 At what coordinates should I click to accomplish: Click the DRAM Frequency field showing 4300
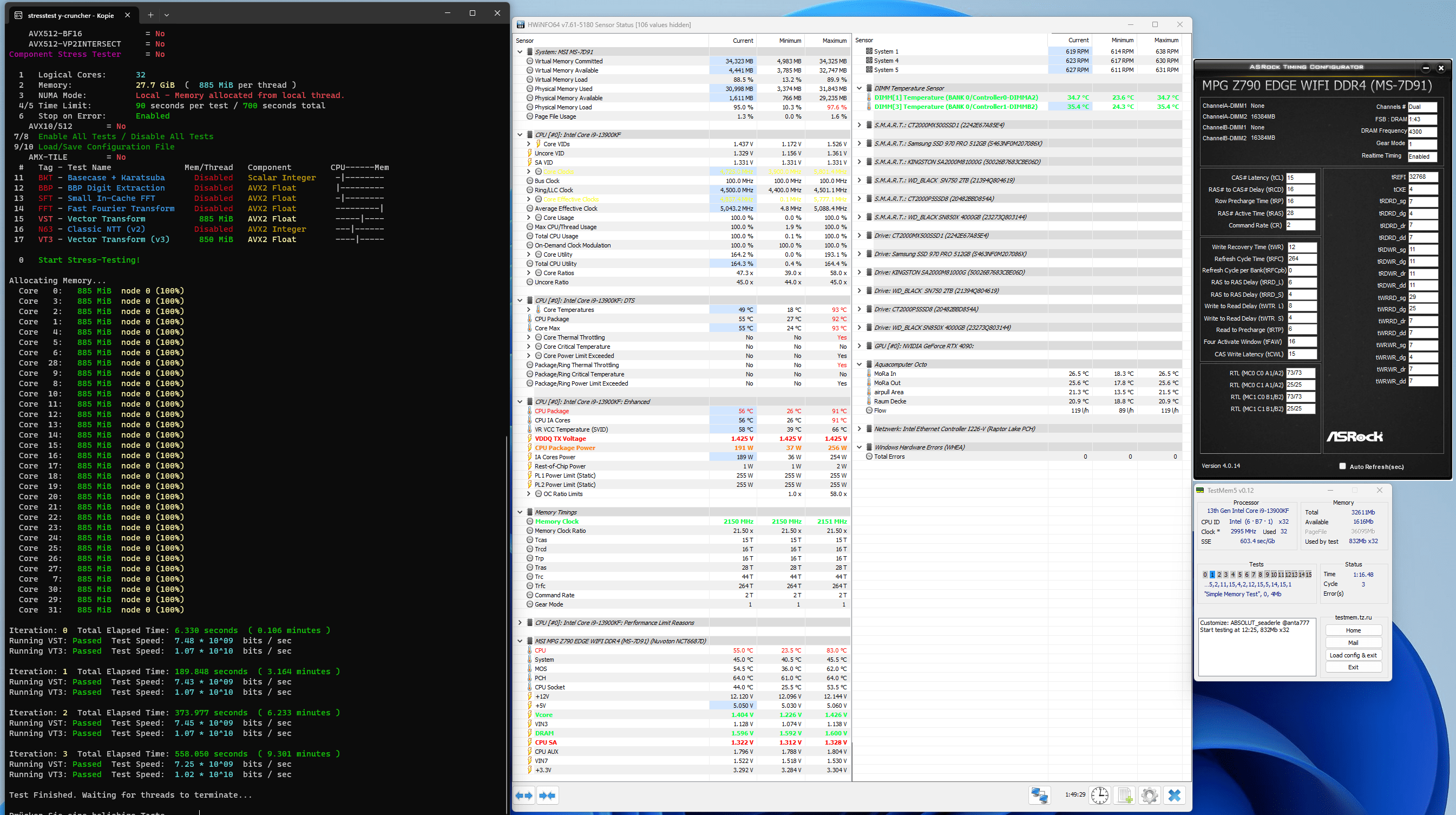tap(1421, 131)
